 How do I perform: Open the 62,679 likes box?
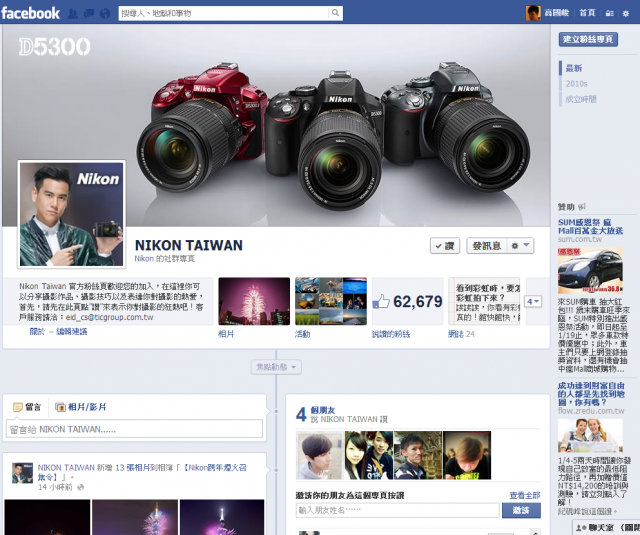[x=407, y=301]
